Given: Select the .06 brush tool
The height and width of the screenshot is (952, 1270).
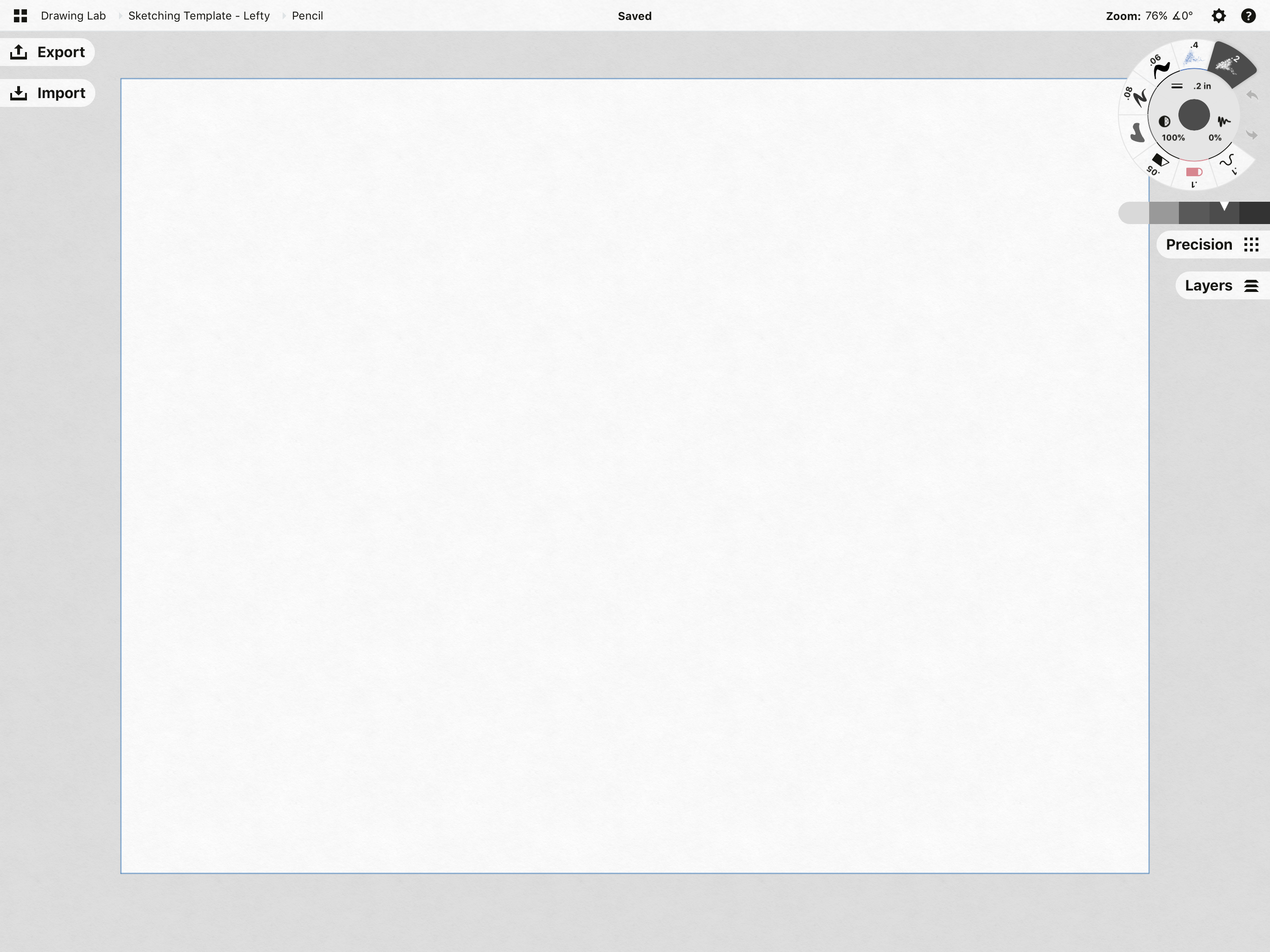Looking at the screenshot, I should point(1160,66).
